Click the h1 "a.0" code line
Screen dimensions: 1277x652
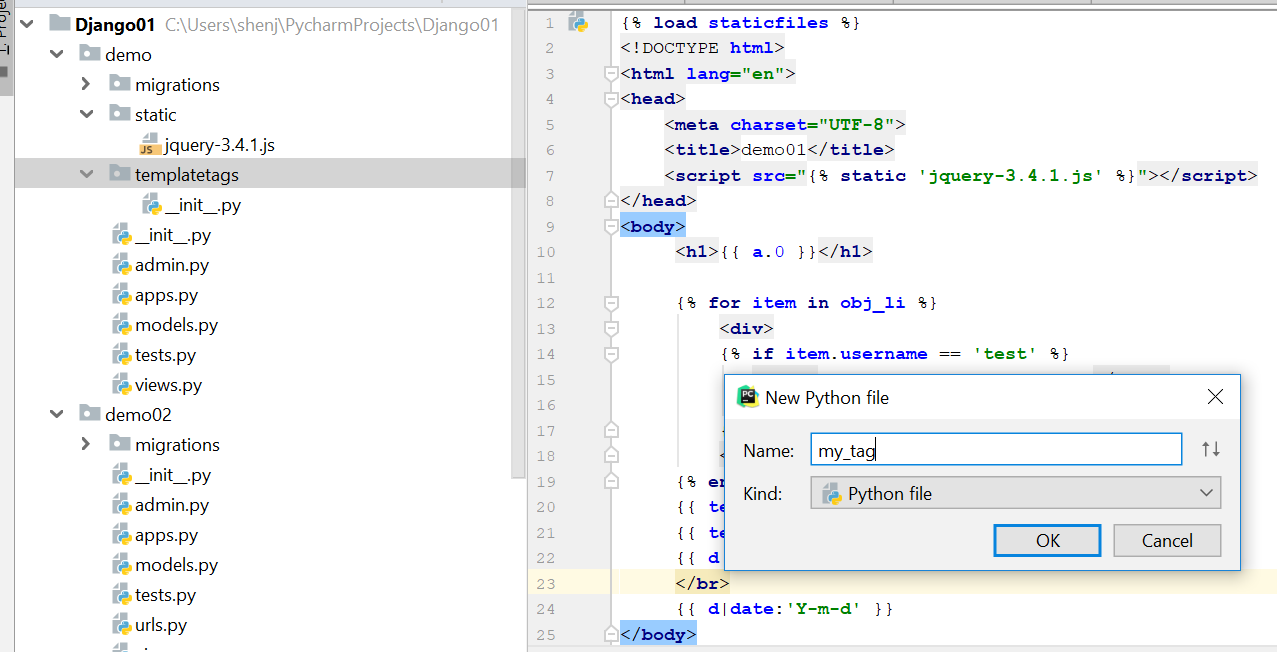774,252
